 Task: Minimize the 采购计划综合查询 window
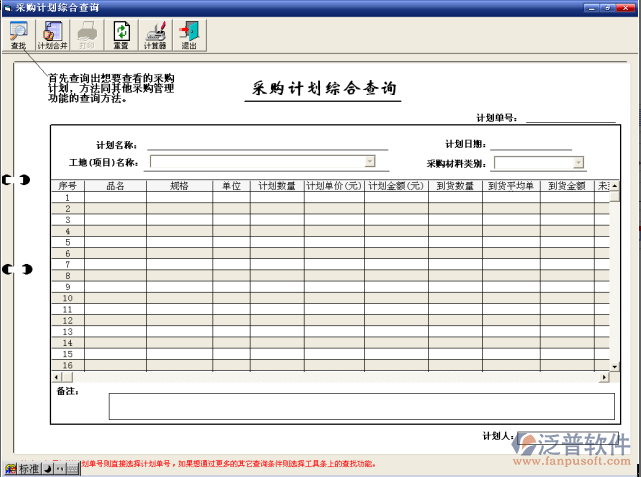(591, 8)
